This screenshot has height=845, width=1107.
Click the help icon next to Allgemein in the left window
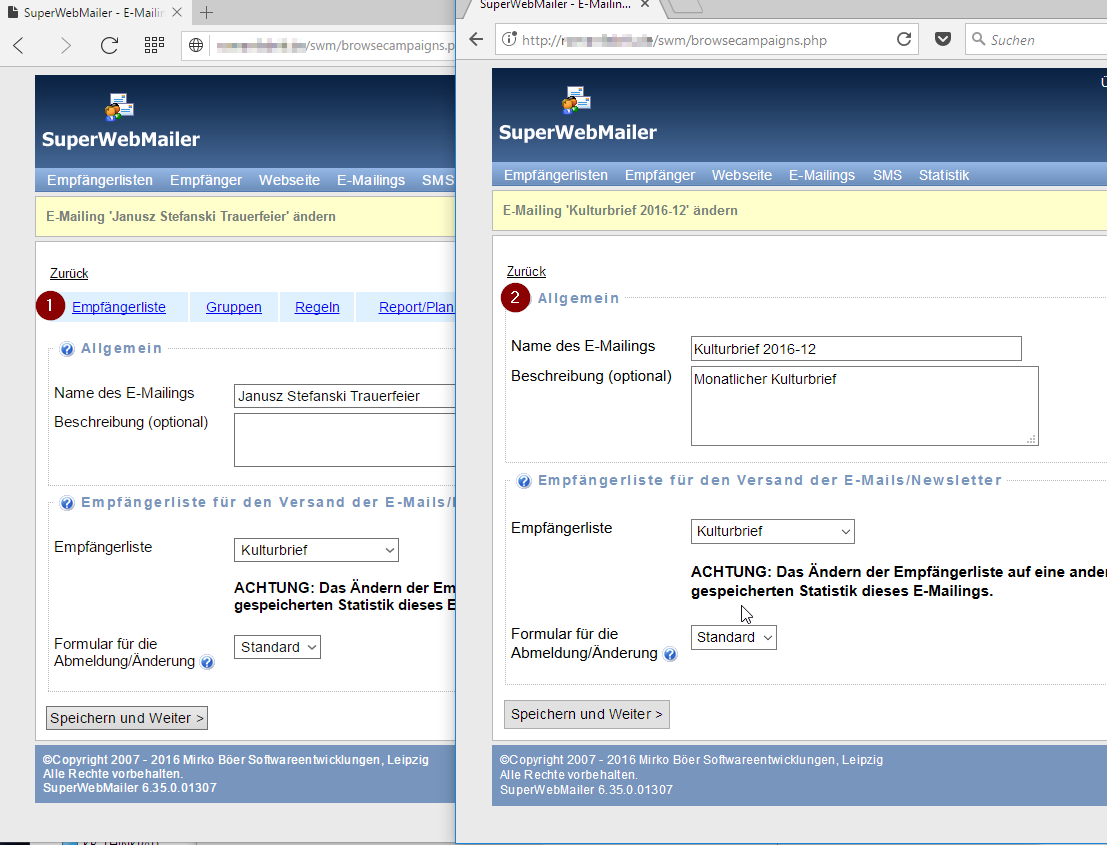click(x=65, y=348)
